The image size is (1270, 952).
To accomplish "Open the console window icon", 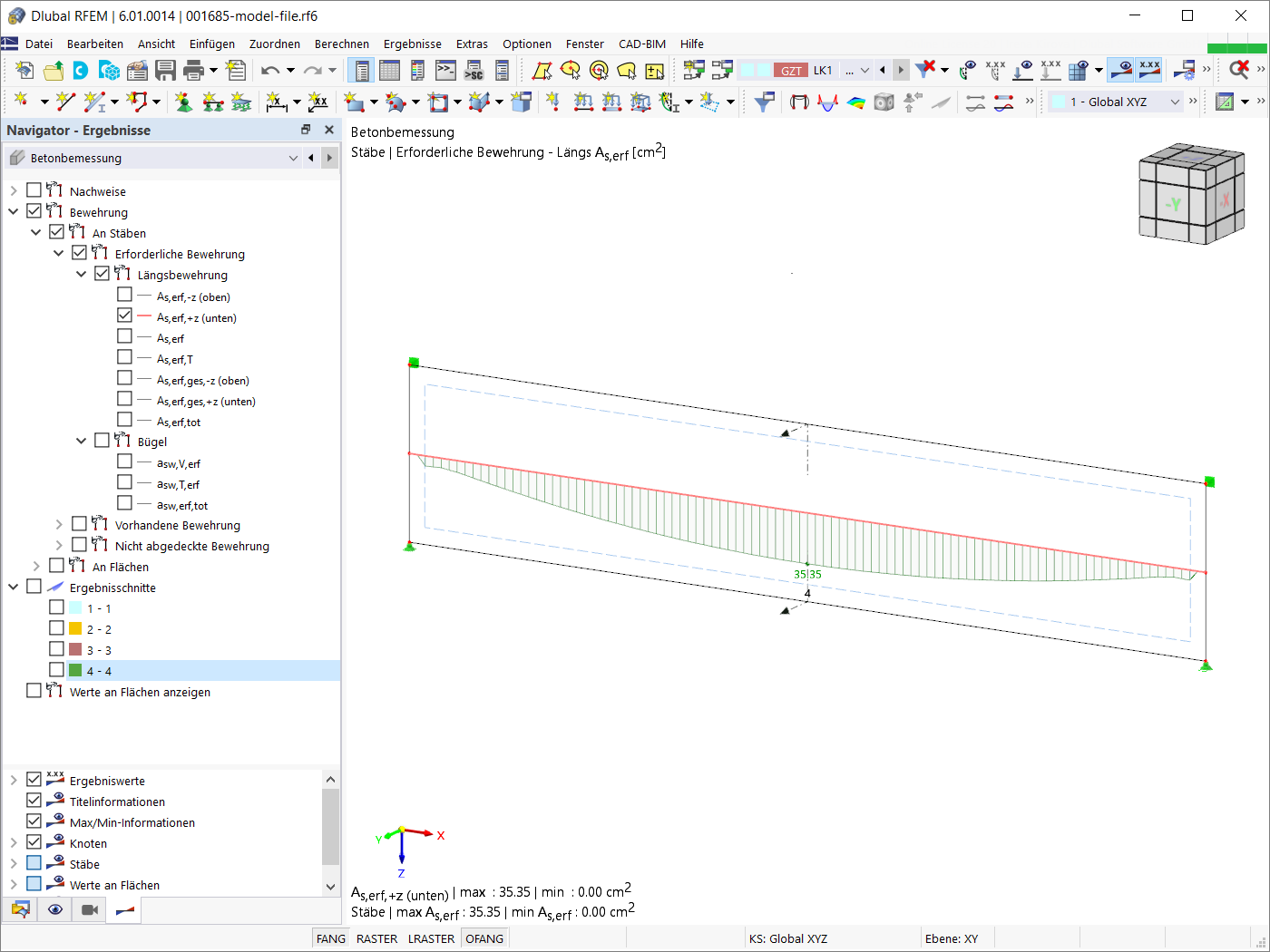I will pyautogui.click(x=445, y=71).
